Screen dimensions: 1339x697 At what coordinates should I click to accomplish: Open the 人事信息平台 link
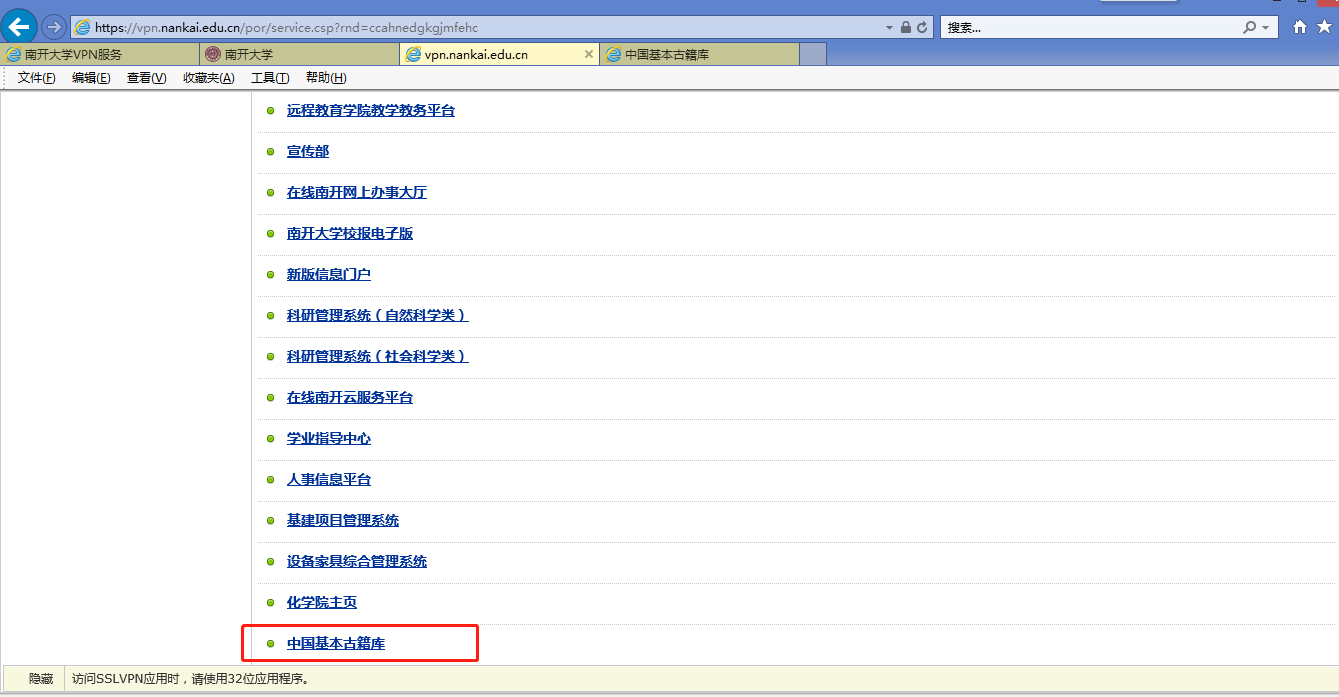point(329,479)
